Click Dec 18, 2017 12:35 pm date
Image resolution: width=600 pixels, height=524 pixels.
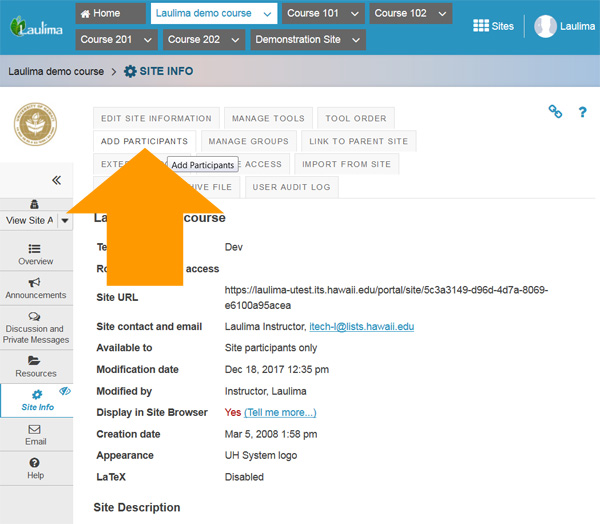point(277,369)
